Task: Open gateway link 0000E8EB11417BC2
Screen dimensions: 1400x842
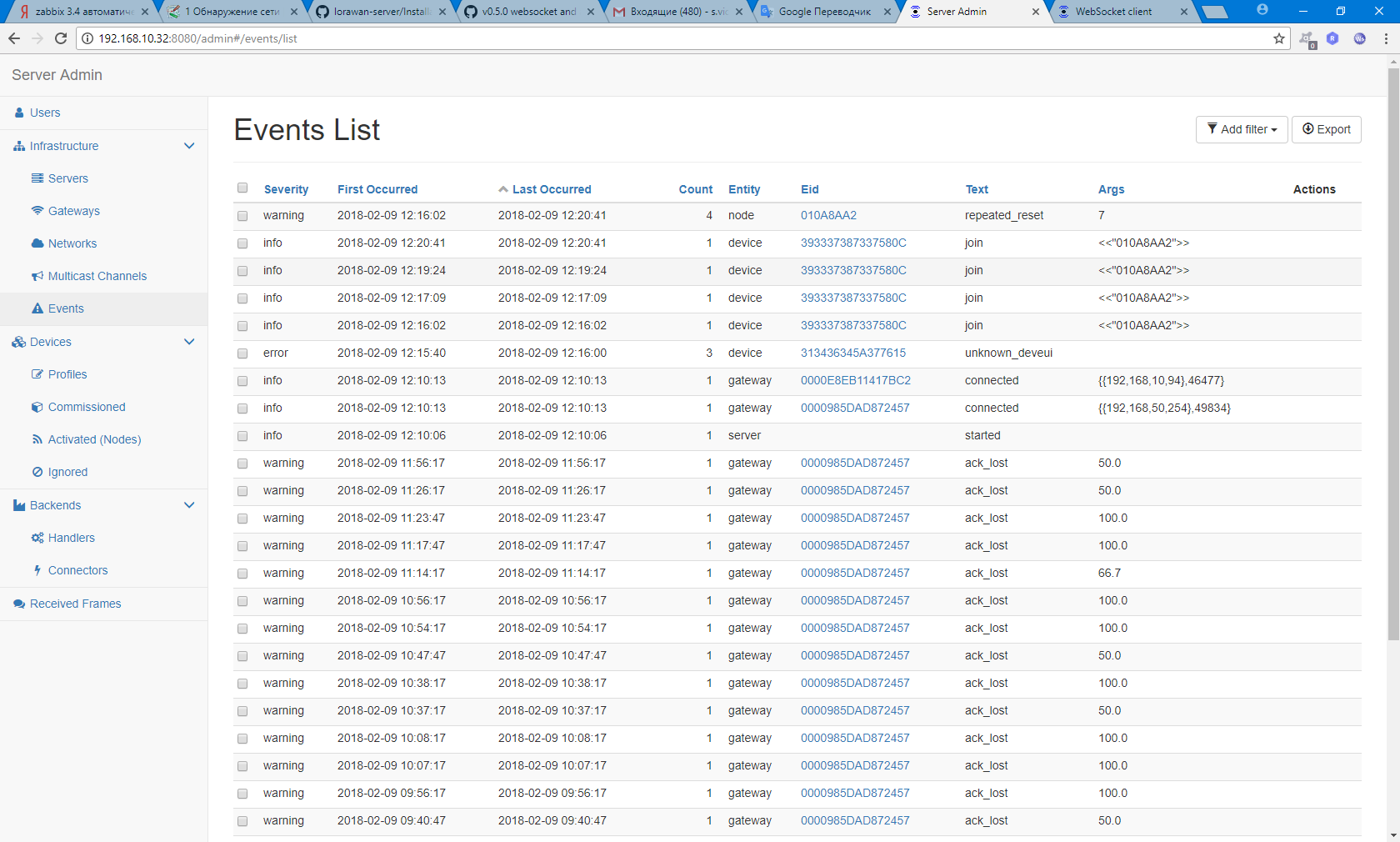Action: coord(856,380)
